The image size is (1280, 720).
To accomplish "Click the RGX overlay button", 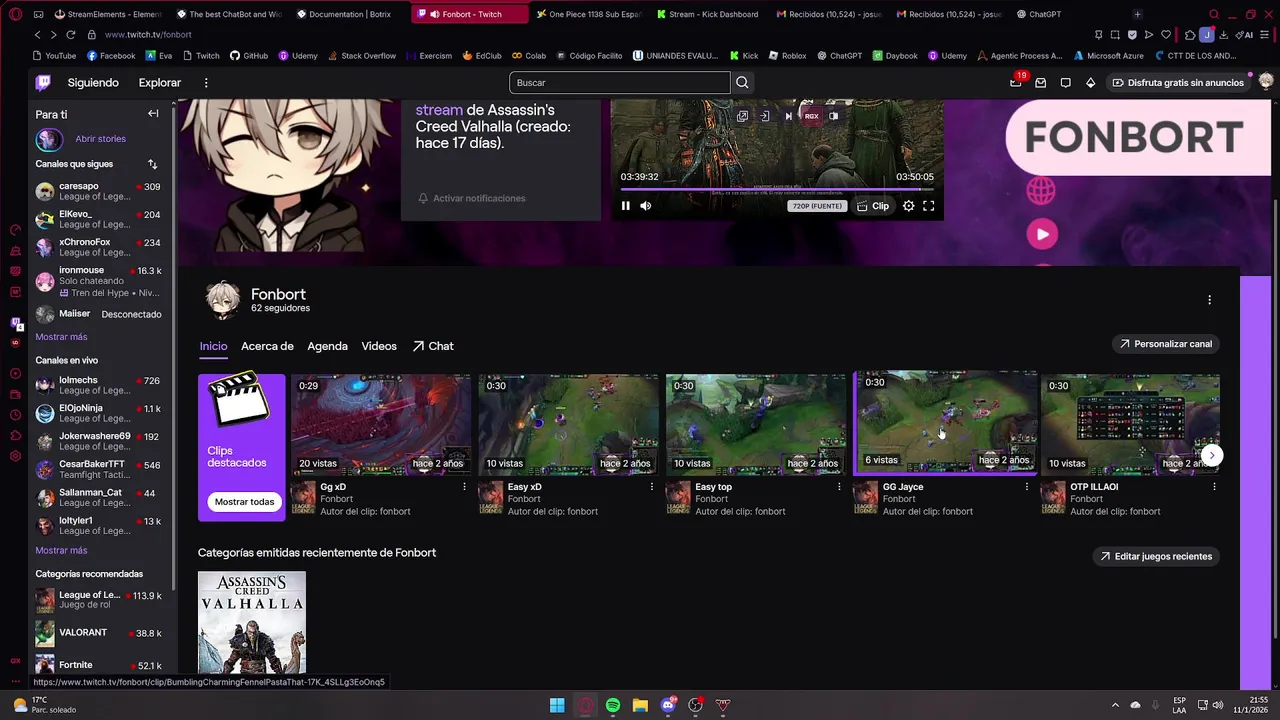I will coord(811,116).
